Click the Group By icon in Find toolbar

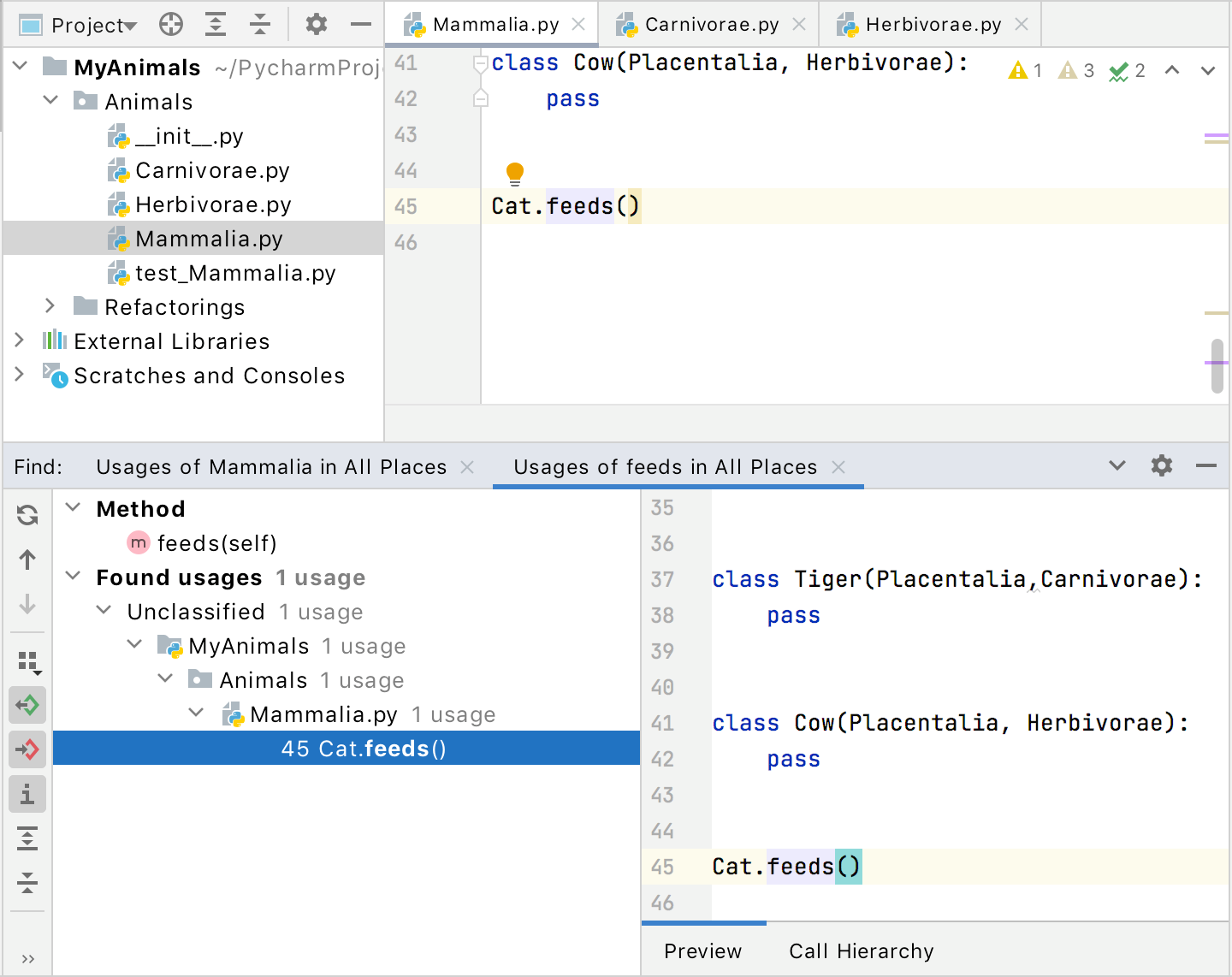click(x=27, y=661)
